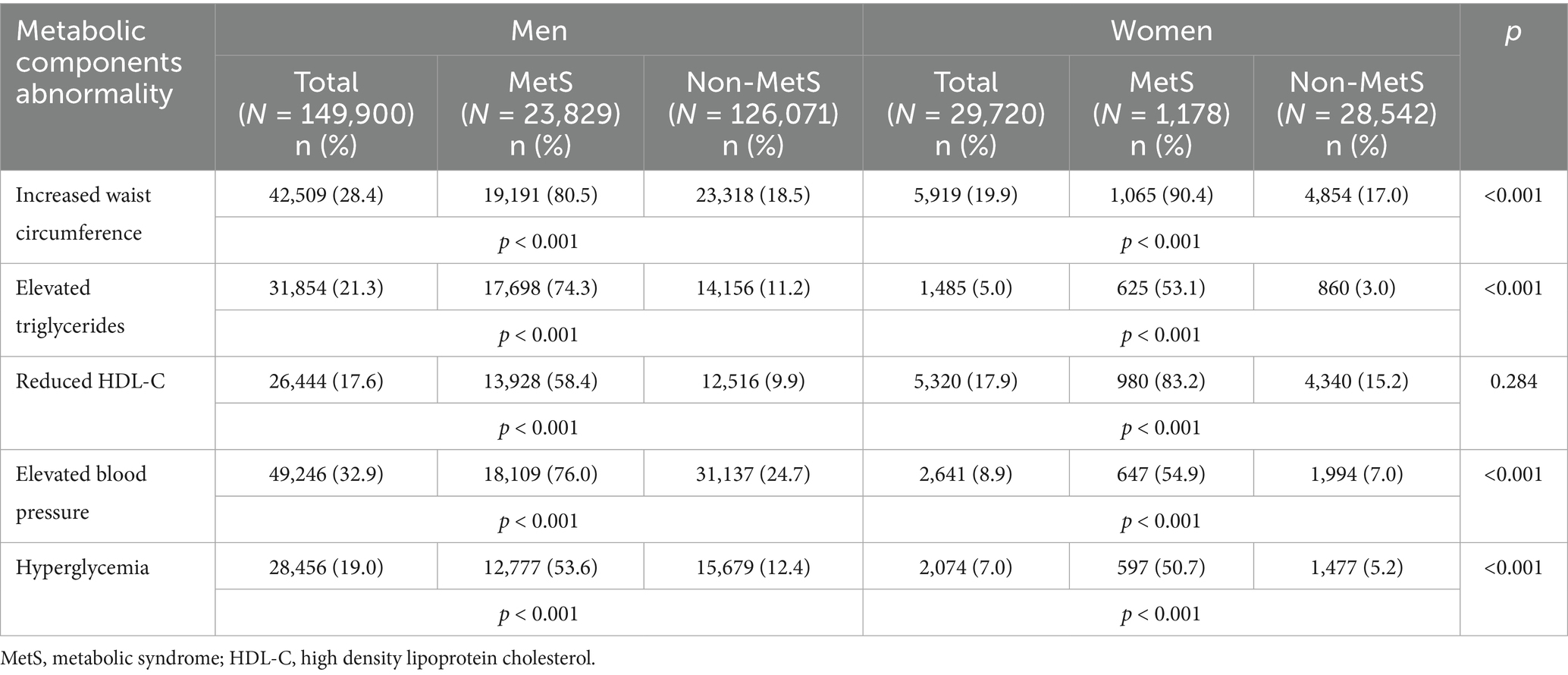Click the italic p column header
The image size is (1568, 675).
pyautogui.click(x=1513, y=32)
